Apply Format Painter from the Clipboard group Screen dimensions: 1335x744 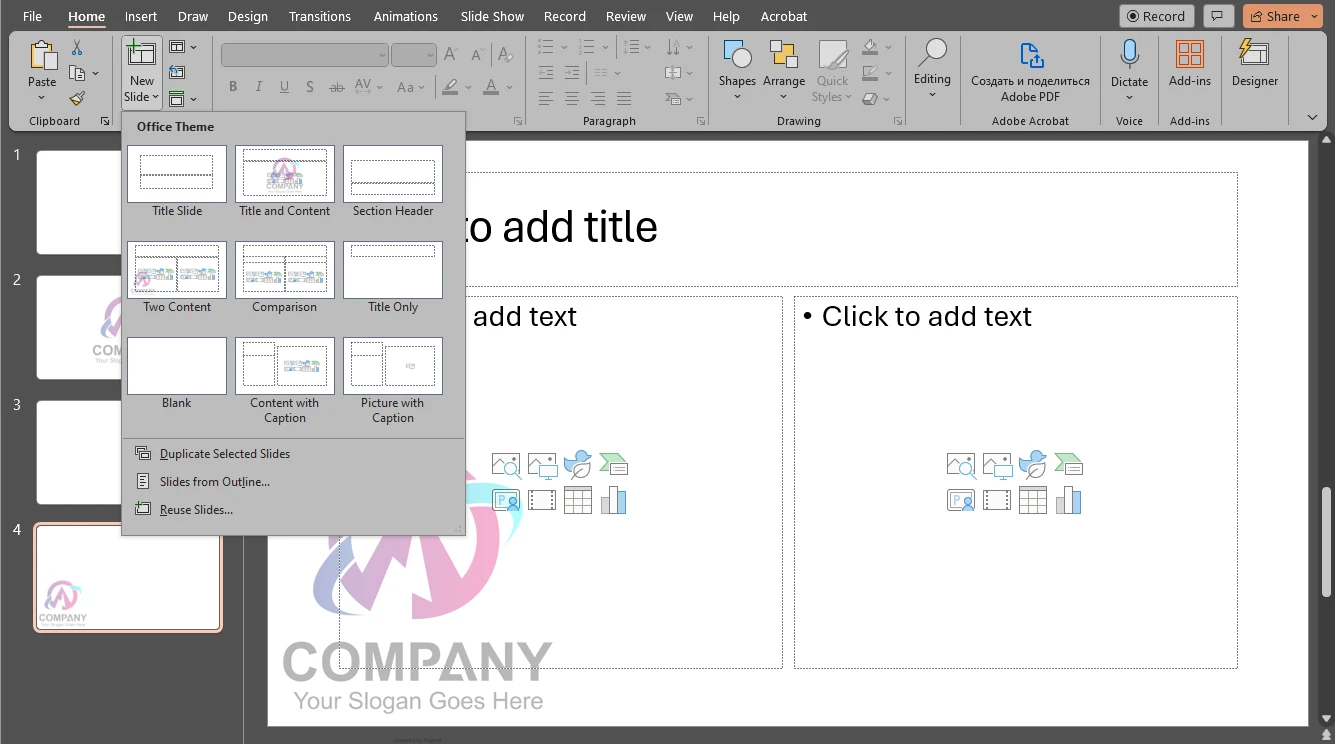coord(76,98)
